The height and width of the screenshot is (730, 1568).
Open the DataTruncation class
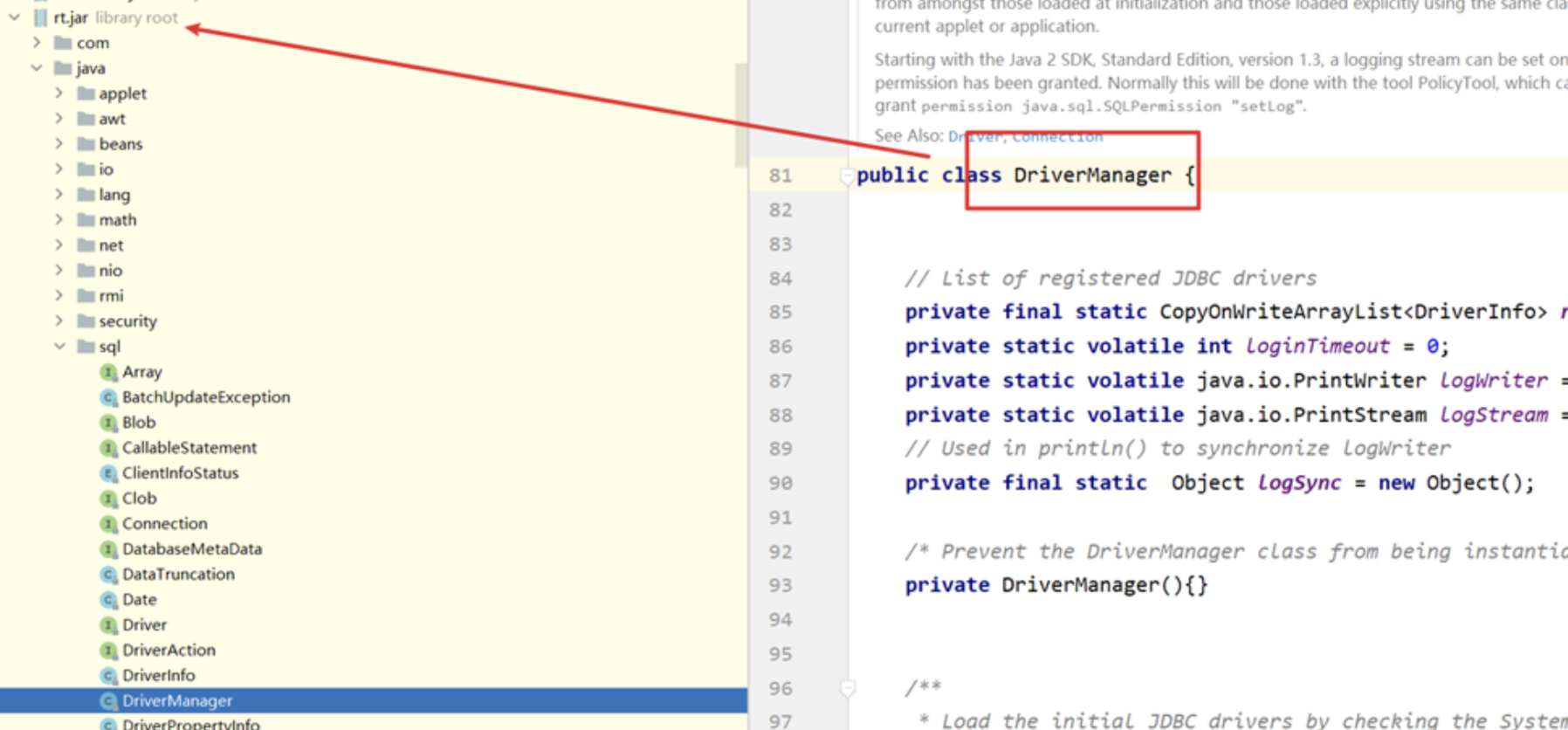click(178, 575)
